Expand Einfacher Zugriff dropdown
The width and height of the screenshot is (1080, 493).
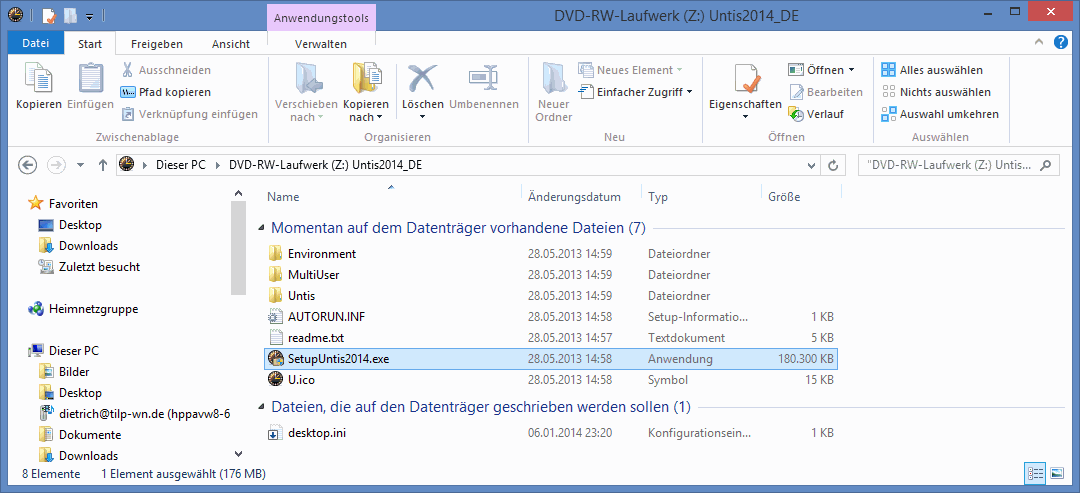690,92
